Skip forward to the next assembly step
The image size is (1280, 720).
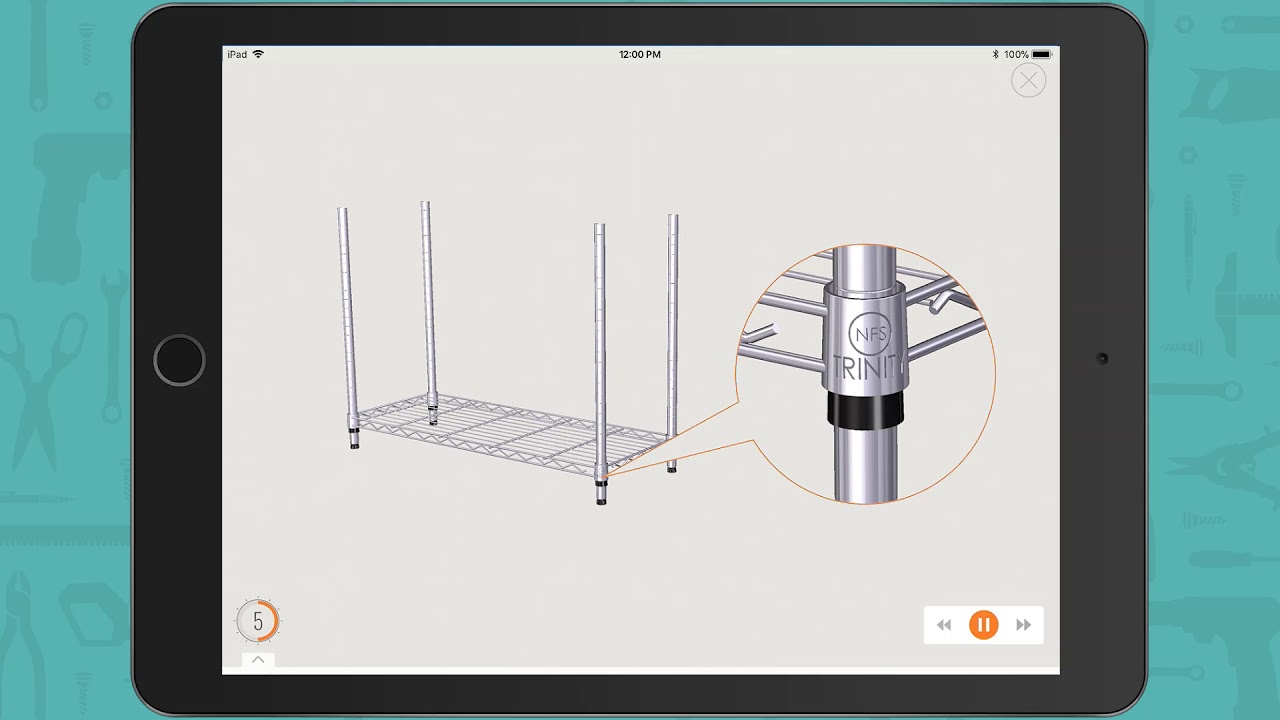pyautogui.click(x=1023, y=625)
